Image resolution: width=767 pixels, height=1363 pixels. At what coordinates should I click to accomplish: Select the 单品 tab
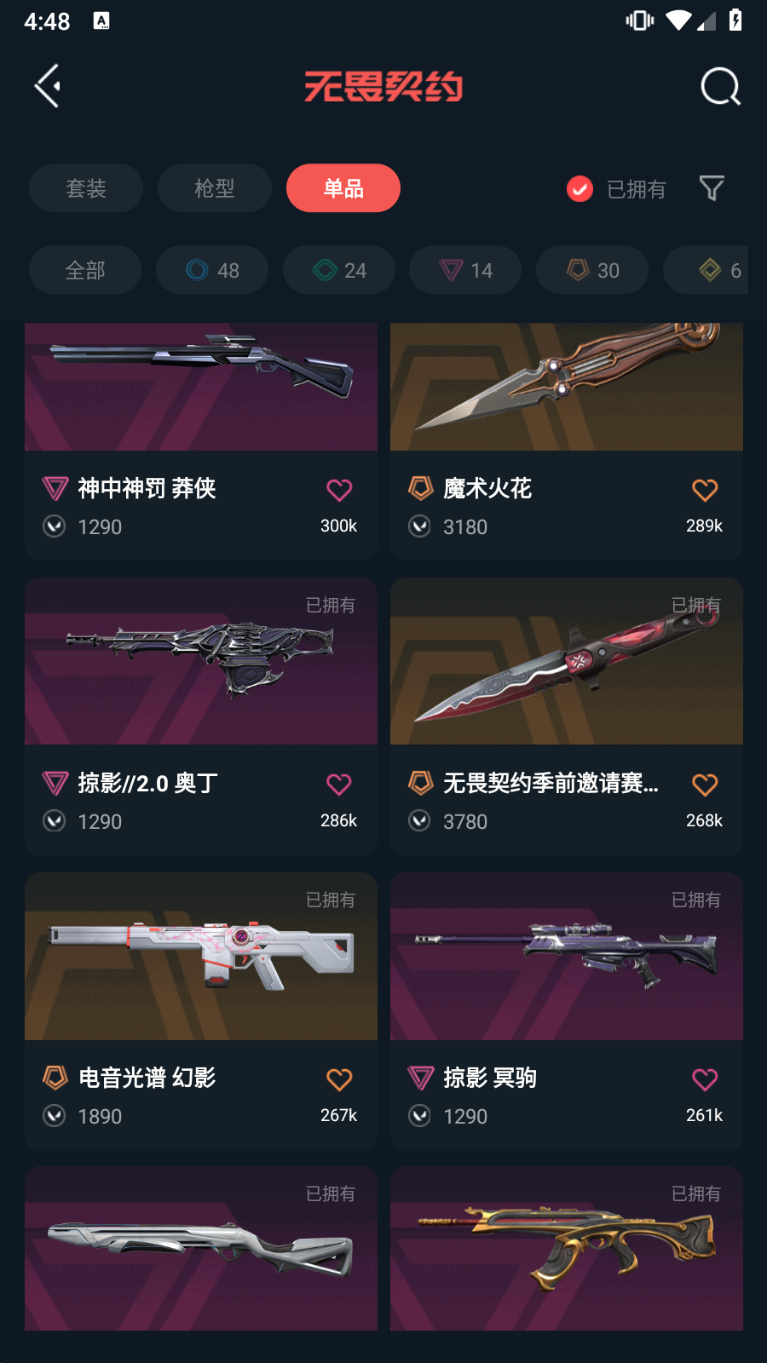click(343, 188)
